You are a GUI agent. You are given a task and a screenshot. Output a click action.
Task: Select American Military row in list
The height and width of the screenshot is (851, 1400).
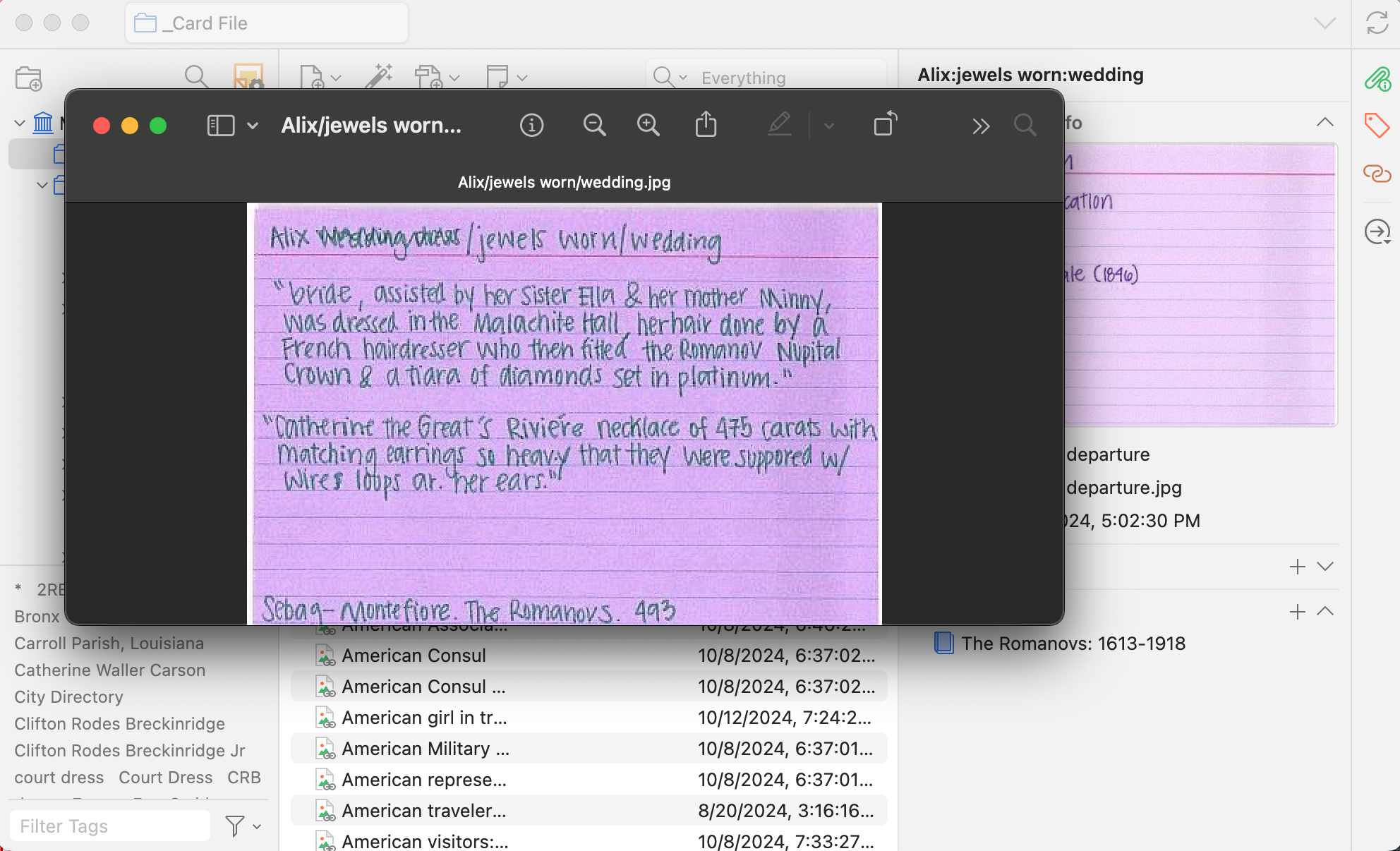[425, 749]
